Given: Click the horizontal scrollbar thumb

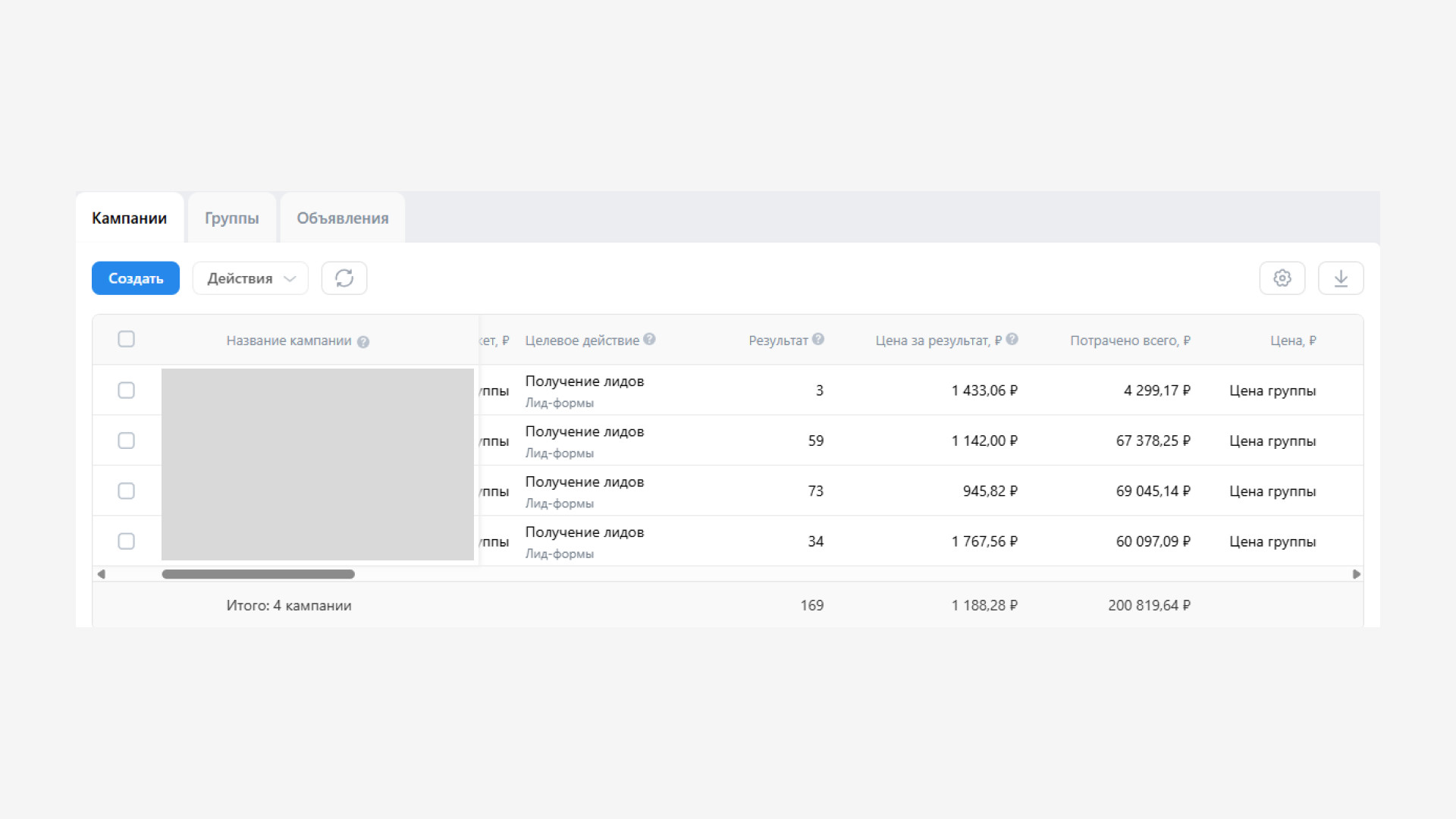Looking at the screenshot, I should pyautogui.click(x=258, y=574).
